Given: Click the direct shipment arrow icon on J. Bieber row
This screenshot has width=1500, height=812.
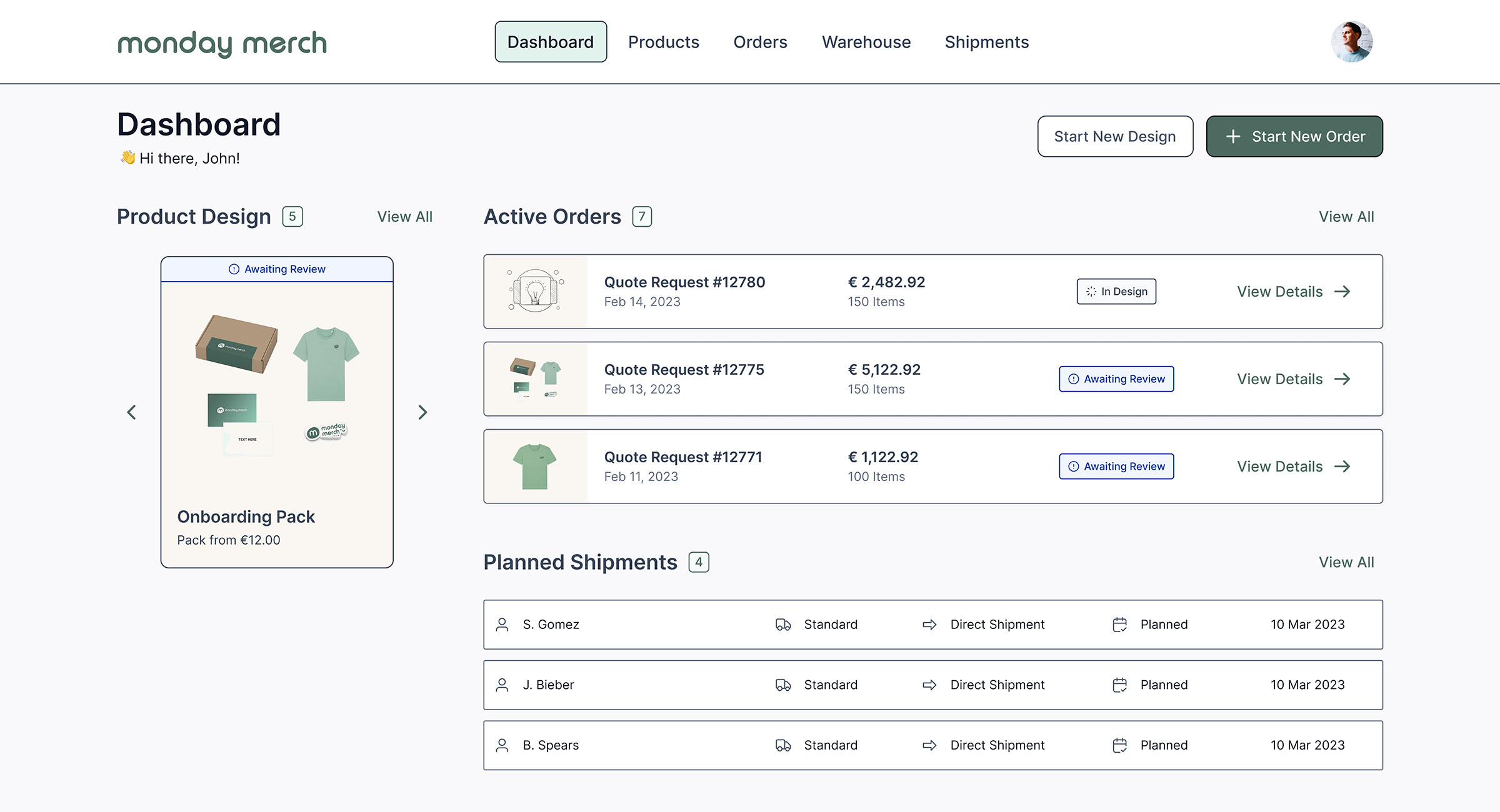Looking at the screenshot, I should (x=929, y=685).
